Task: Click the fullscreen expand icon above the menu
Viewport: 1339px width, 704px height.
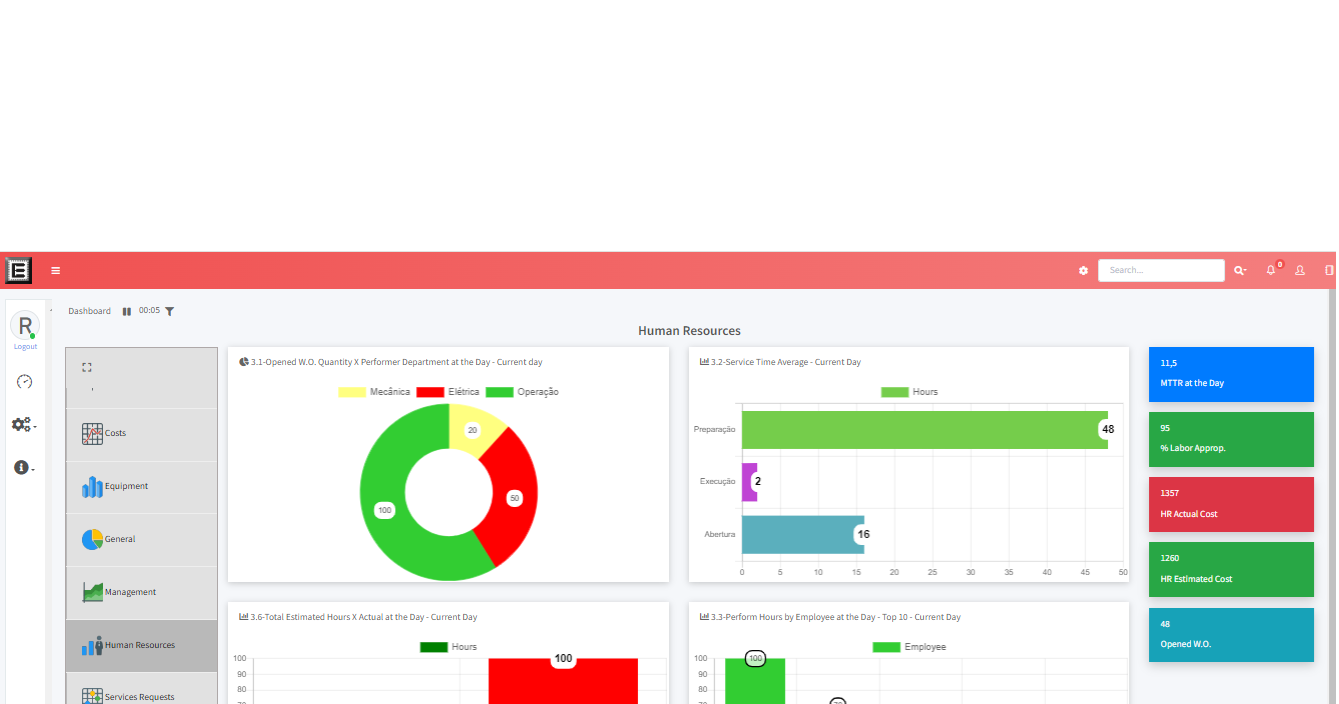Action: click(88, 367)
